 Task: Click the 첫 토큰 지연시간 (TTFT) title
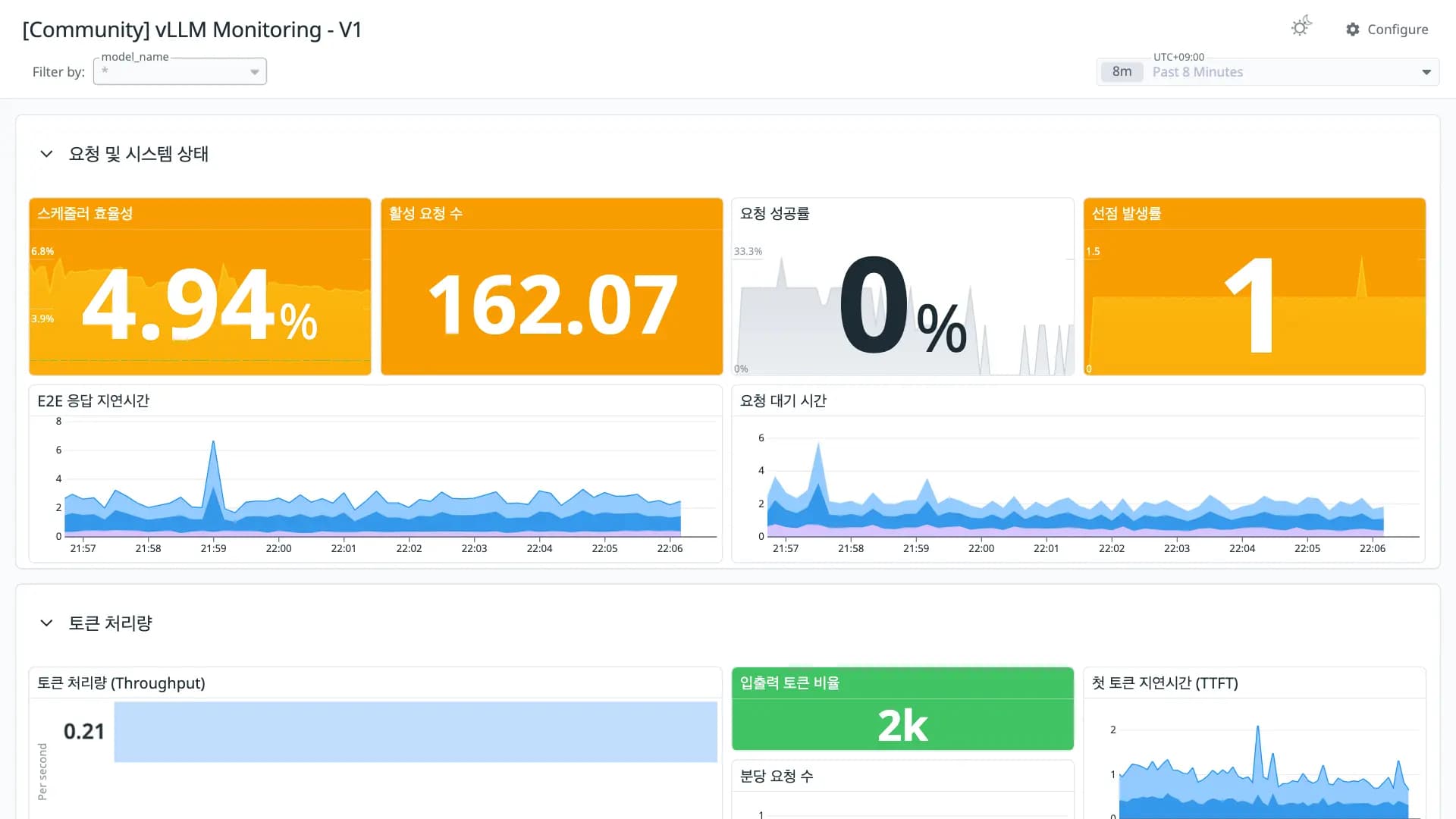pos(1165,683)
